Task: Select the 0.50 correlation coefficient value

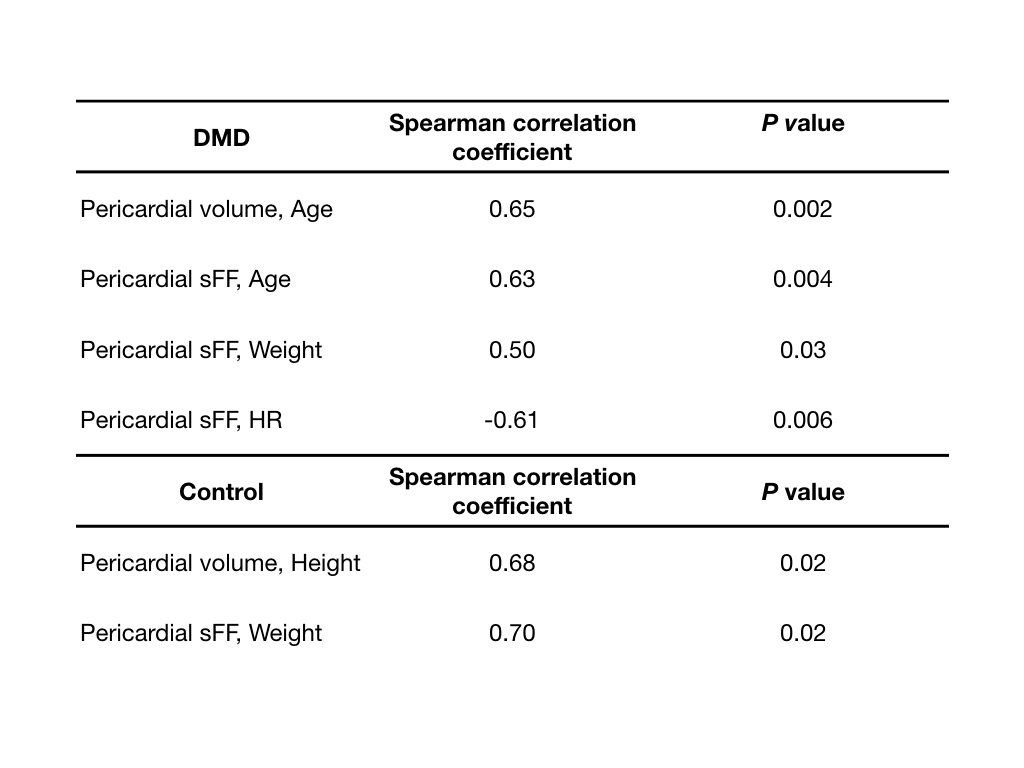Action: point(512,350)
